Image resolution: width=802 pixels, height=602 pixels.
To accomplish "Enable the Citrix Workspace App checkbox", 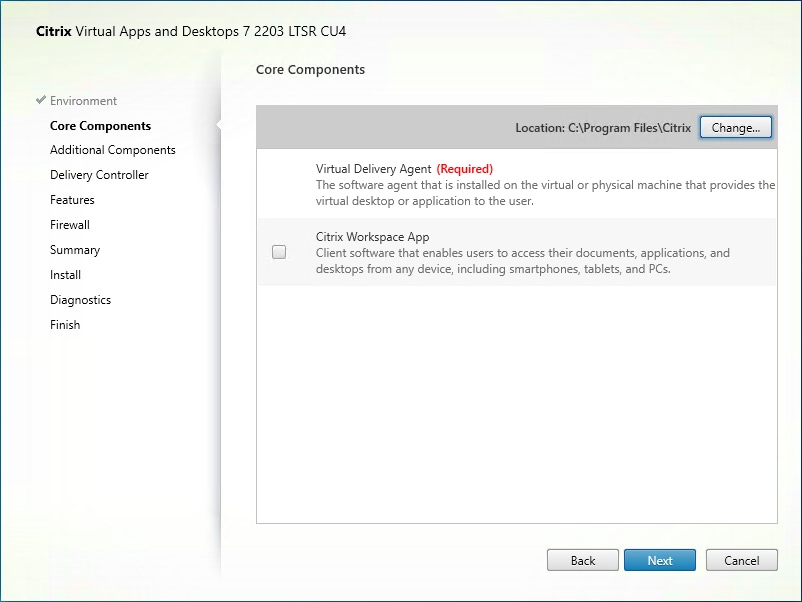I will (279, 251).
